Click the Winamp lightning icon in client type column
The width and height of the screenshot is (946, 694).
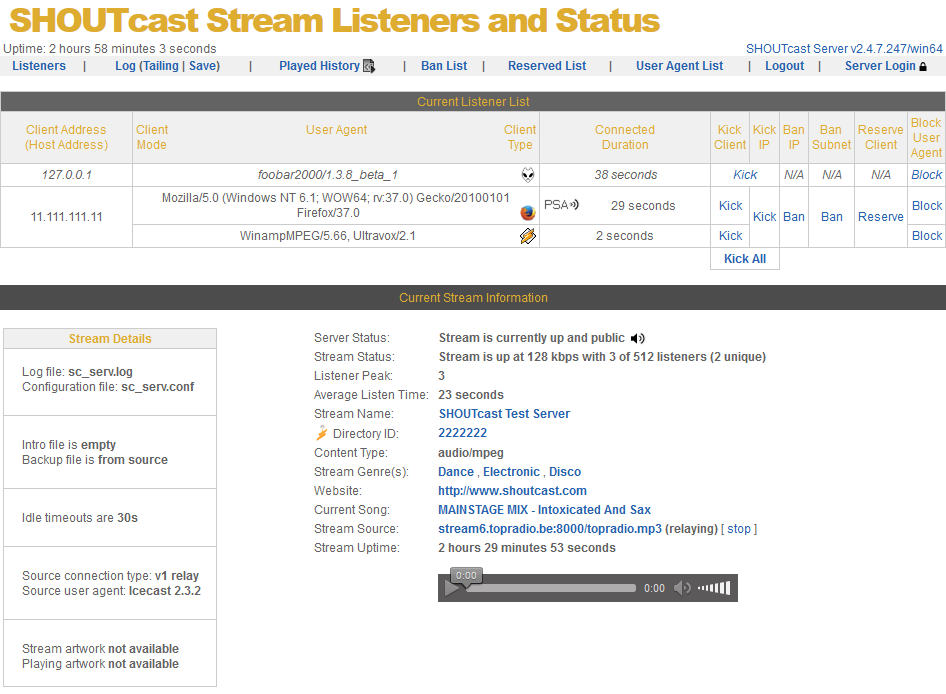(528, 236)
